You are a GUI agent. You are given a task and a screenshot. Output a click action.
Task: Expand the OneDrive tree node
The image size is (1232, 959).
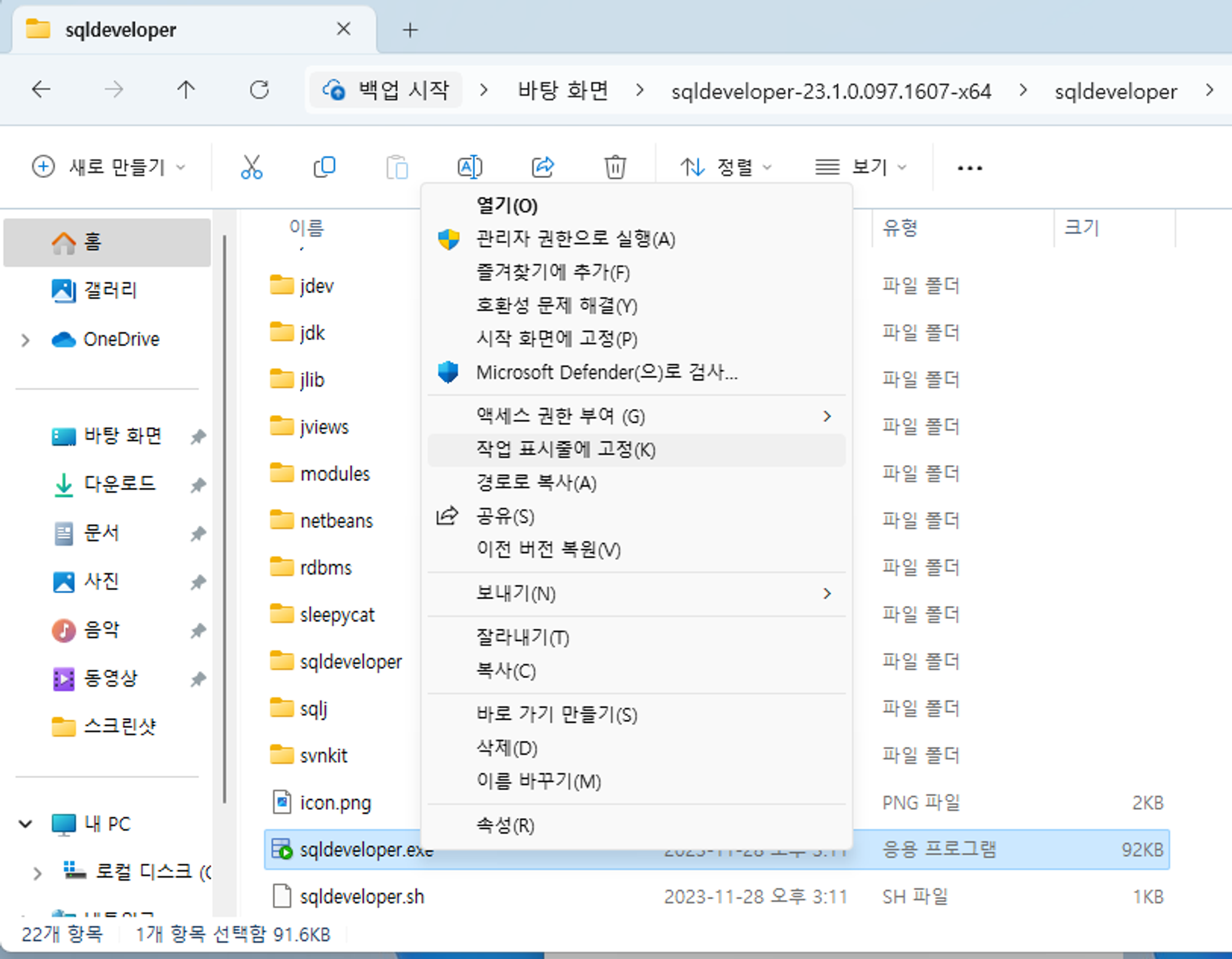click(25, 339)
